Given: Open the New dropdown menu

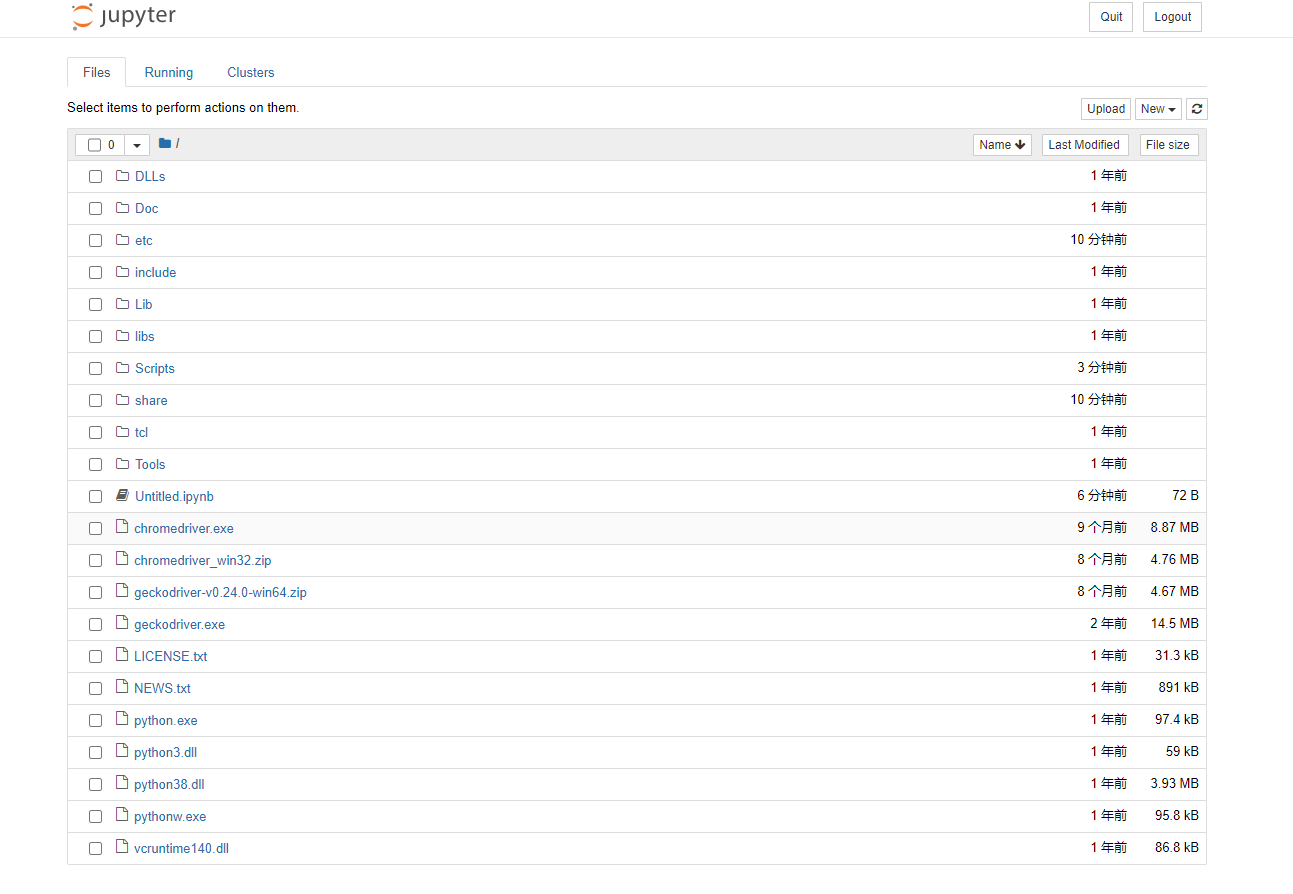Looking at the screenshot, I should (x=1158, y=109).
